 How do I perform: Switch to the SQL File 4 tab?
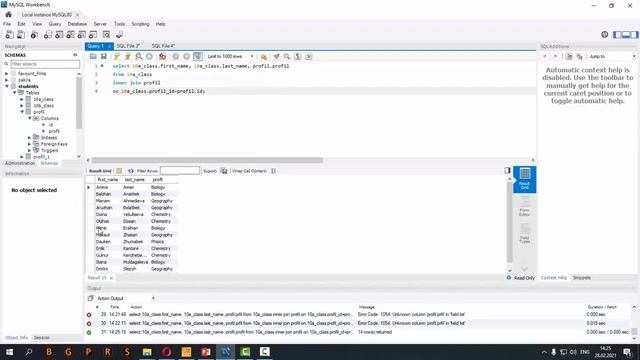163,46
